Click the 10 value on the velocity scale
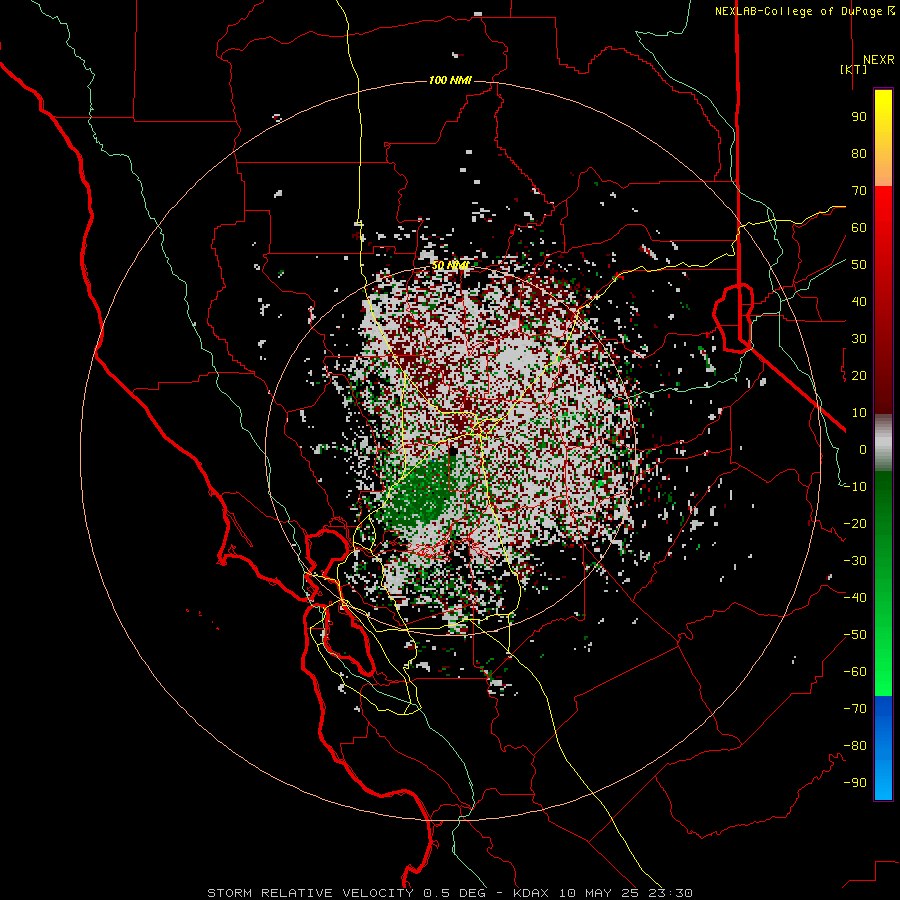This screenshot has height=900, width=900. (859, 413)
